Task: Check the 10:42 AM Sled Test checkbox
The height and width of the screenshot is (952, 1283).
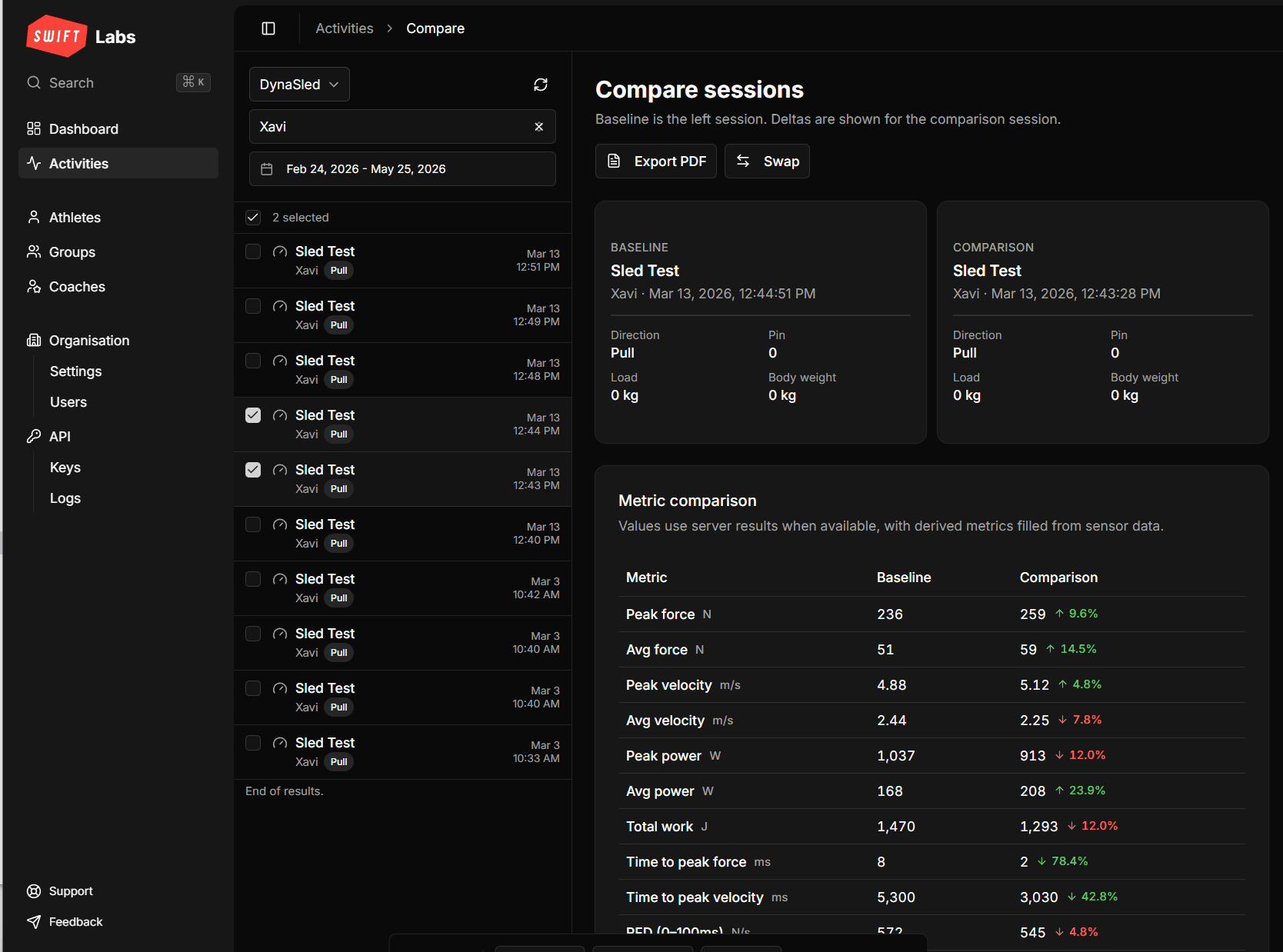Action: [x=253, y=579]
